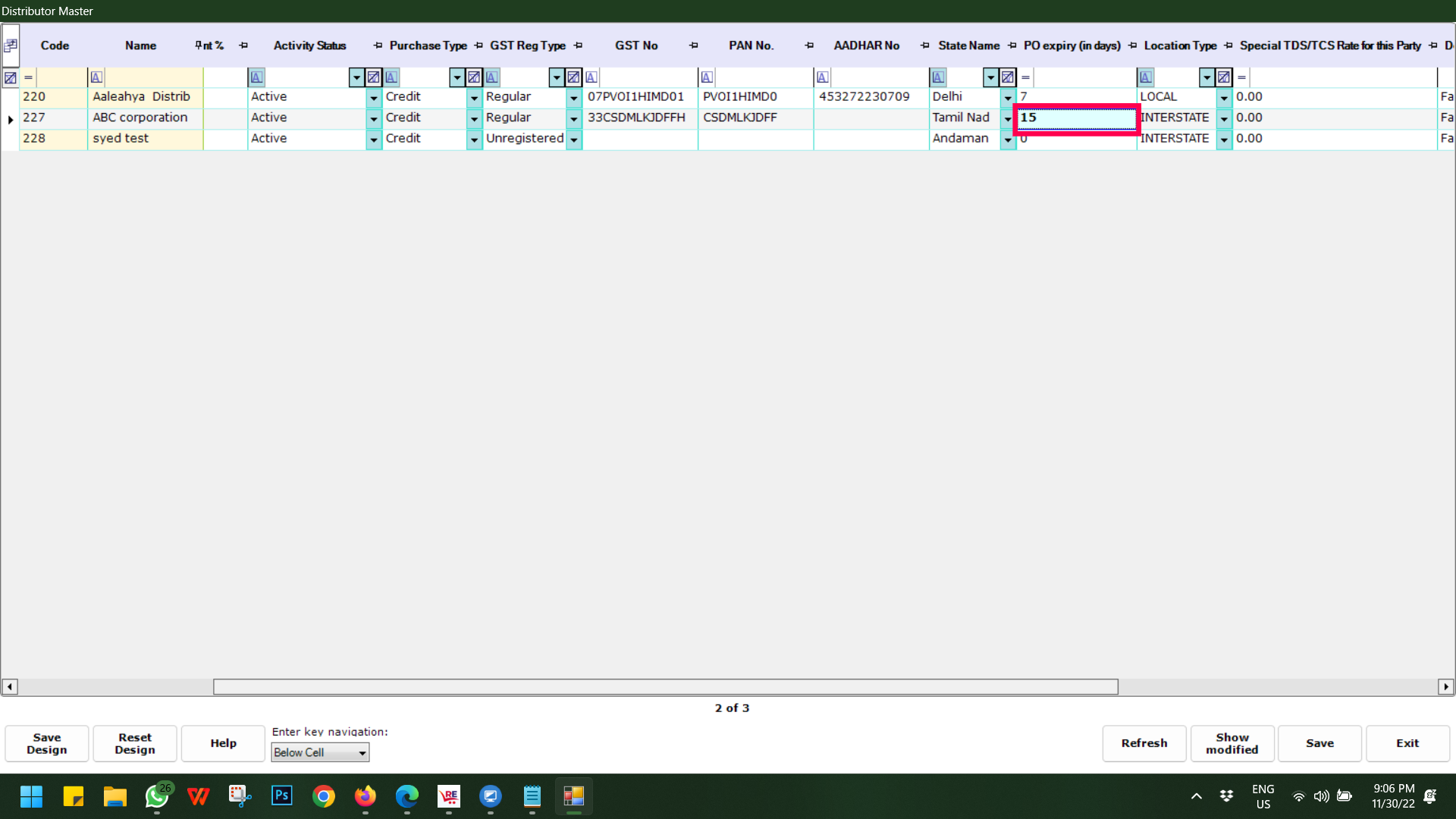Click the clear all filters icon in filter row
The width and height of the screenshot is (1456, 819).
click(10, 77)
